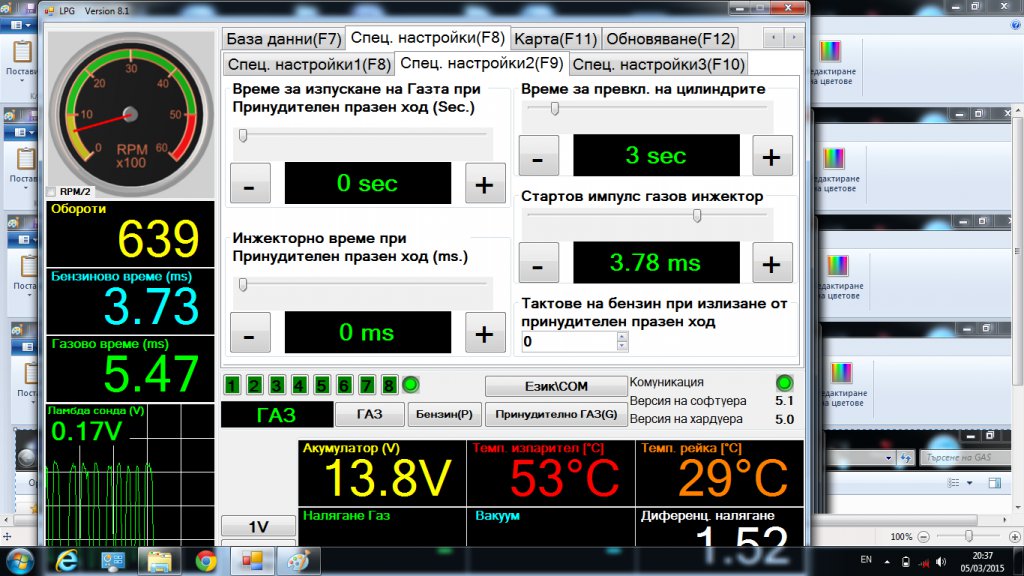Click the LPG app icon in title bar

tap(50, 10)
